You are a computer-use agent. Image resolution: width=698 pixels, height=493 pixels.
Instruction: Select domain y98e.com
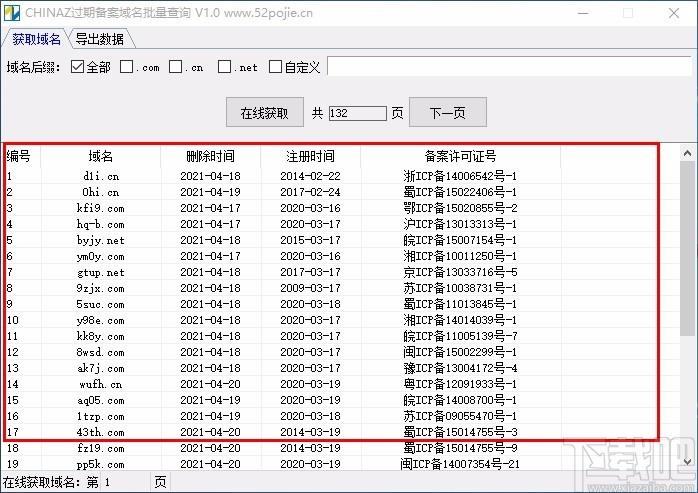[101, 321]
